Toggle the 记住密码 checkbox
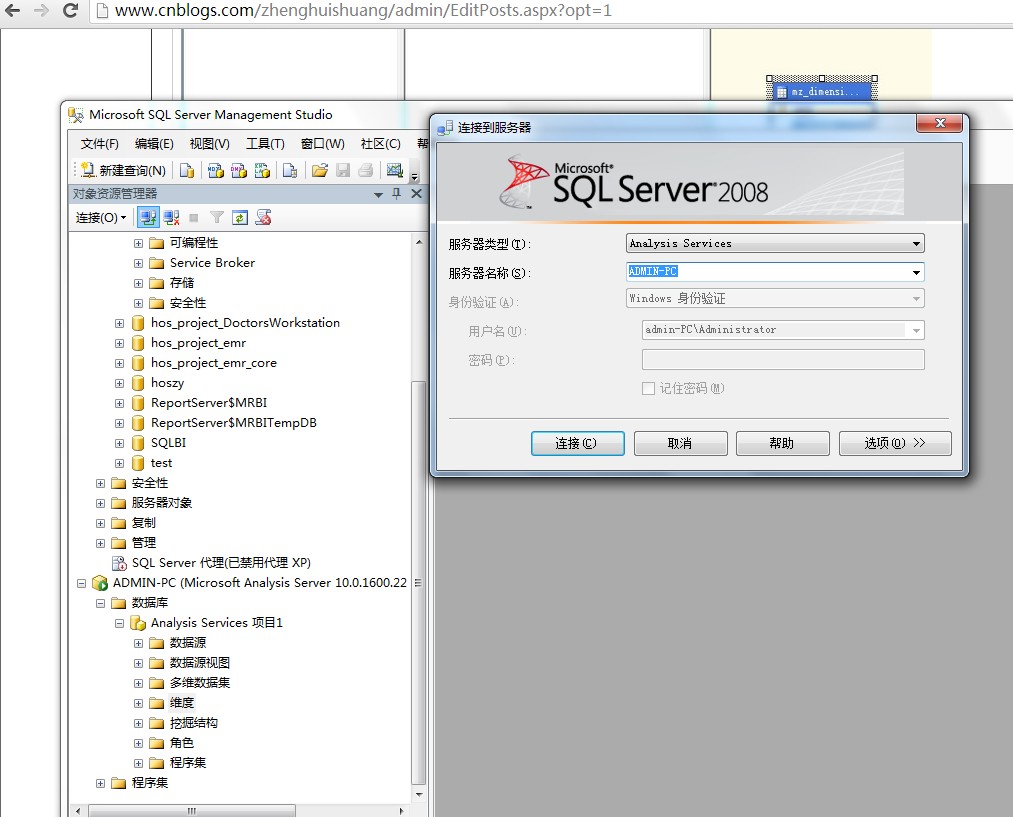 pyautogui.click(x=648, y=388)
